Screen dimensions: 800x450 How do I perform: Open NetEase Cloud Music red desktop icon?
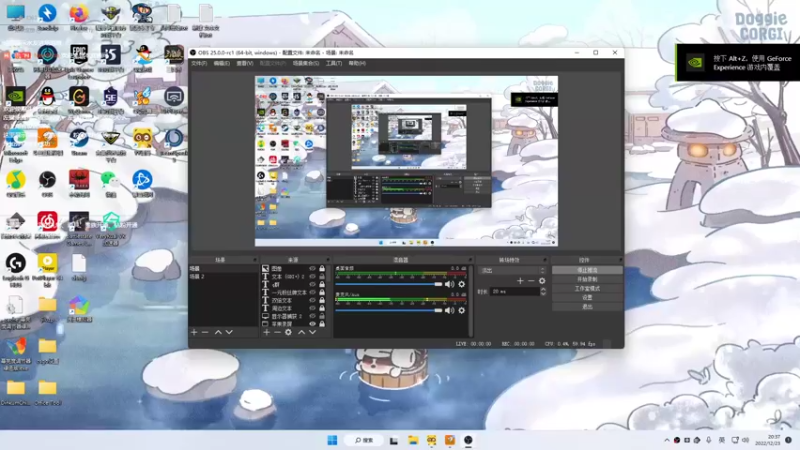[47, 226]
